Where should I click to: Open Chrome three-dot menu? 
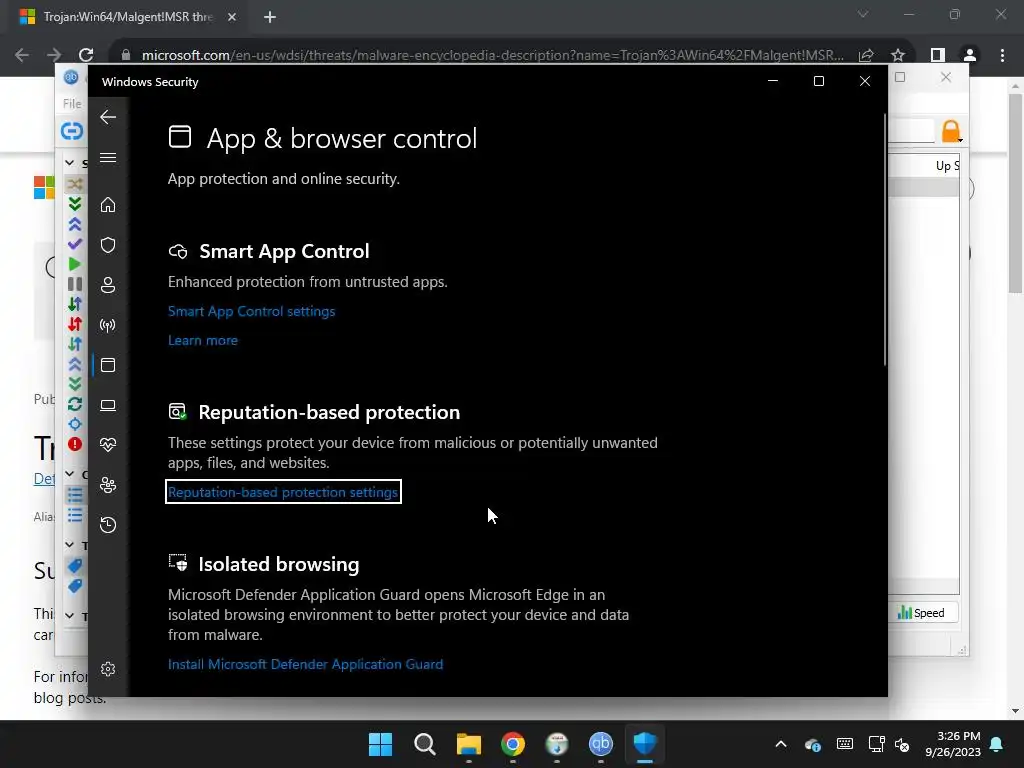[1002, 55]
